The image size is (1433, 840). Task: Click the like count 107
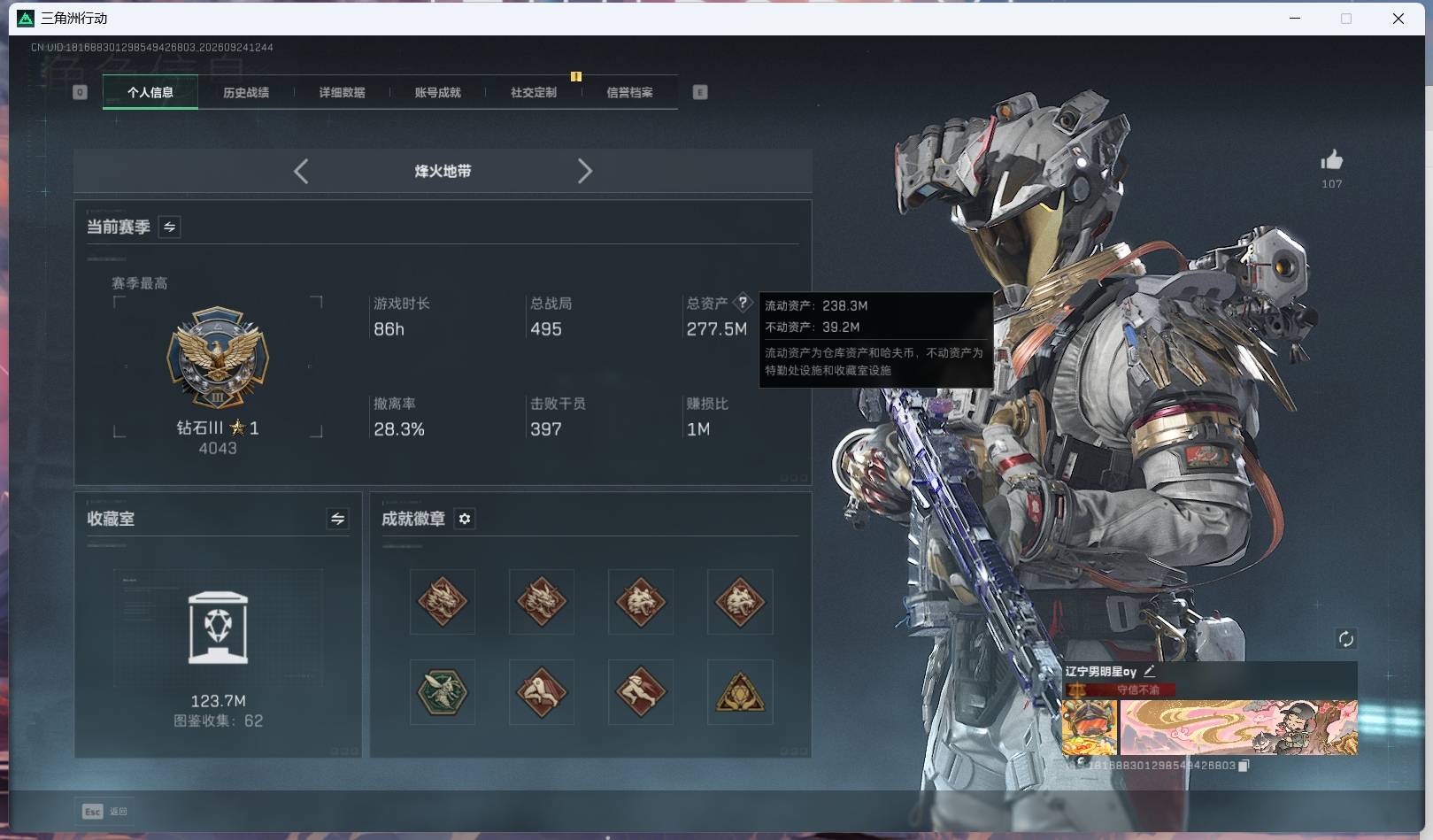point(1332,184)
